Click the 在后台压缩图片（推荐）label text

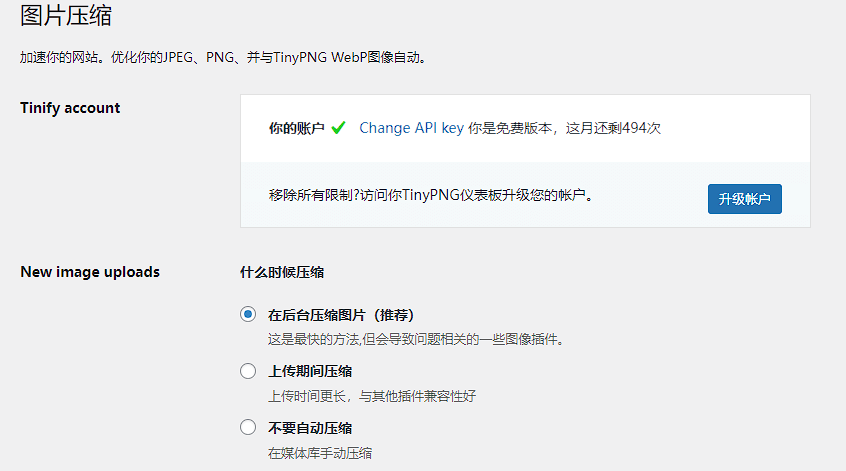(x=341, y=315)
